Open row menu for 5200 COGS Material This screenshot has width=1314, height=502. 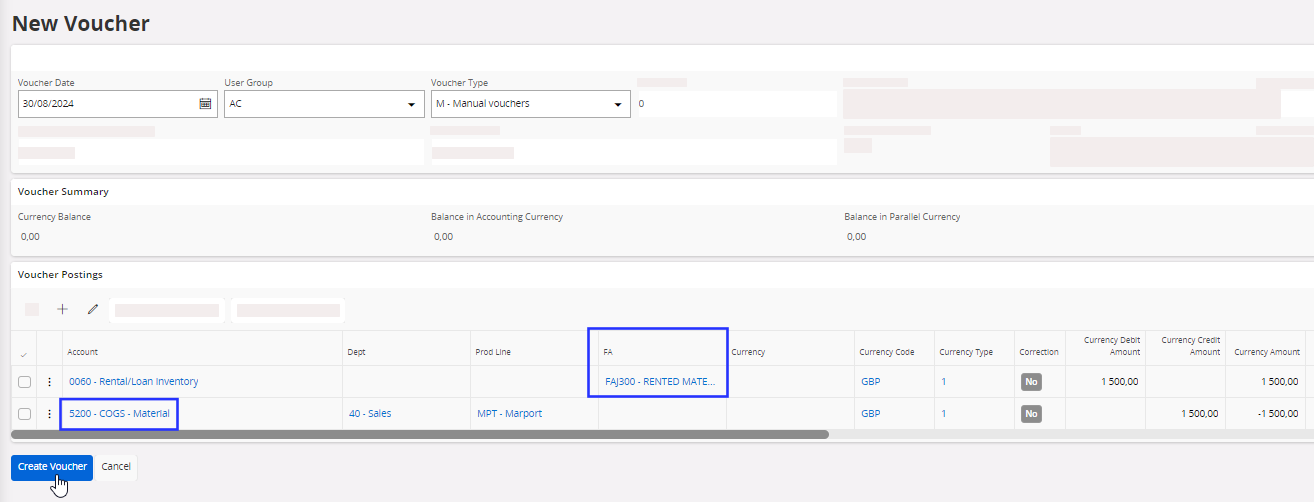point(49,414)
